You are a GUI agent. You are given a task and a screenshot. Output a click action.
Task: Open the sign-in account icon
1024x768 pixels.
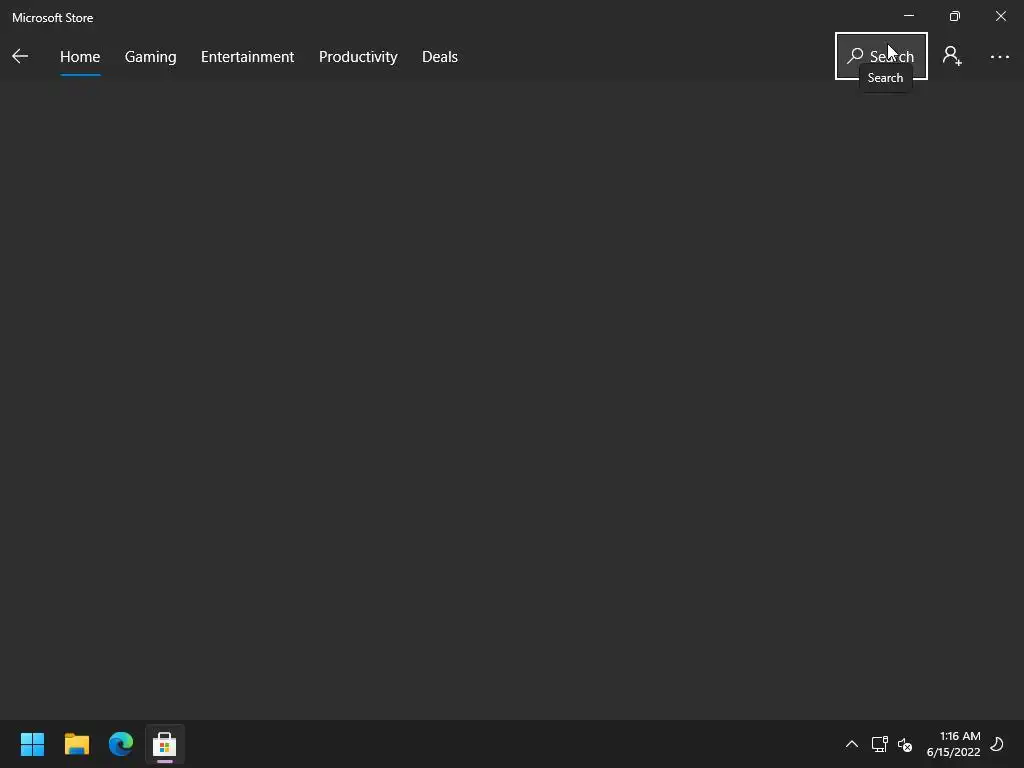click(x=952, y=56)
